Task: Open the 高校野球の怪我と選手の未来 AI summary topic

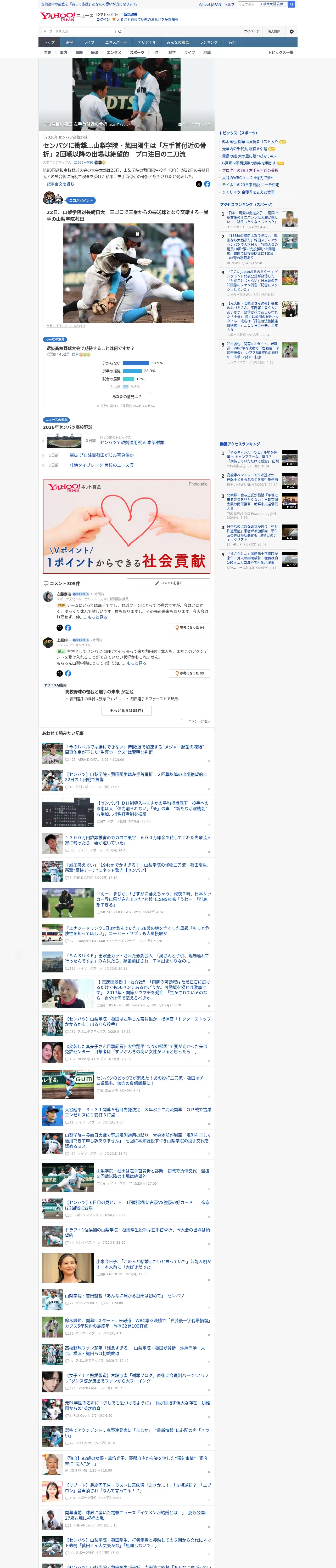Action: point(93,692)
